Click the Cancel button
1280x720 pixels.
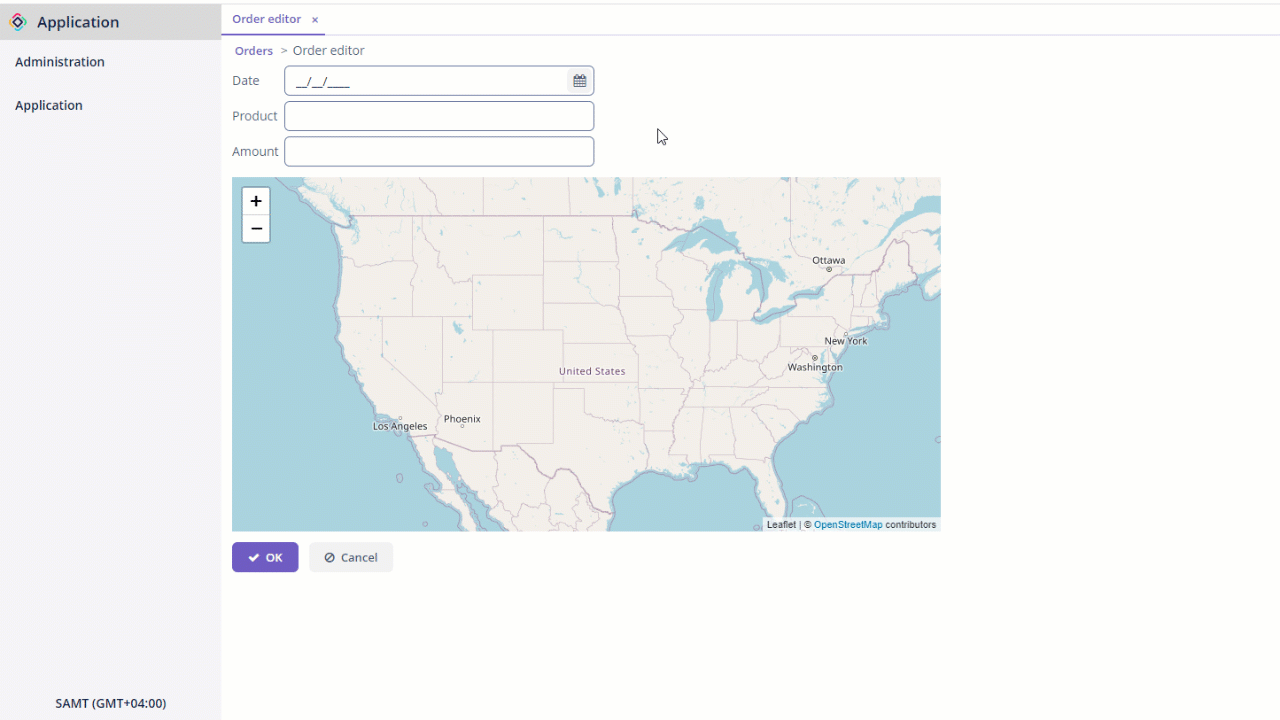pyautogui.click(x=351, y=557)
